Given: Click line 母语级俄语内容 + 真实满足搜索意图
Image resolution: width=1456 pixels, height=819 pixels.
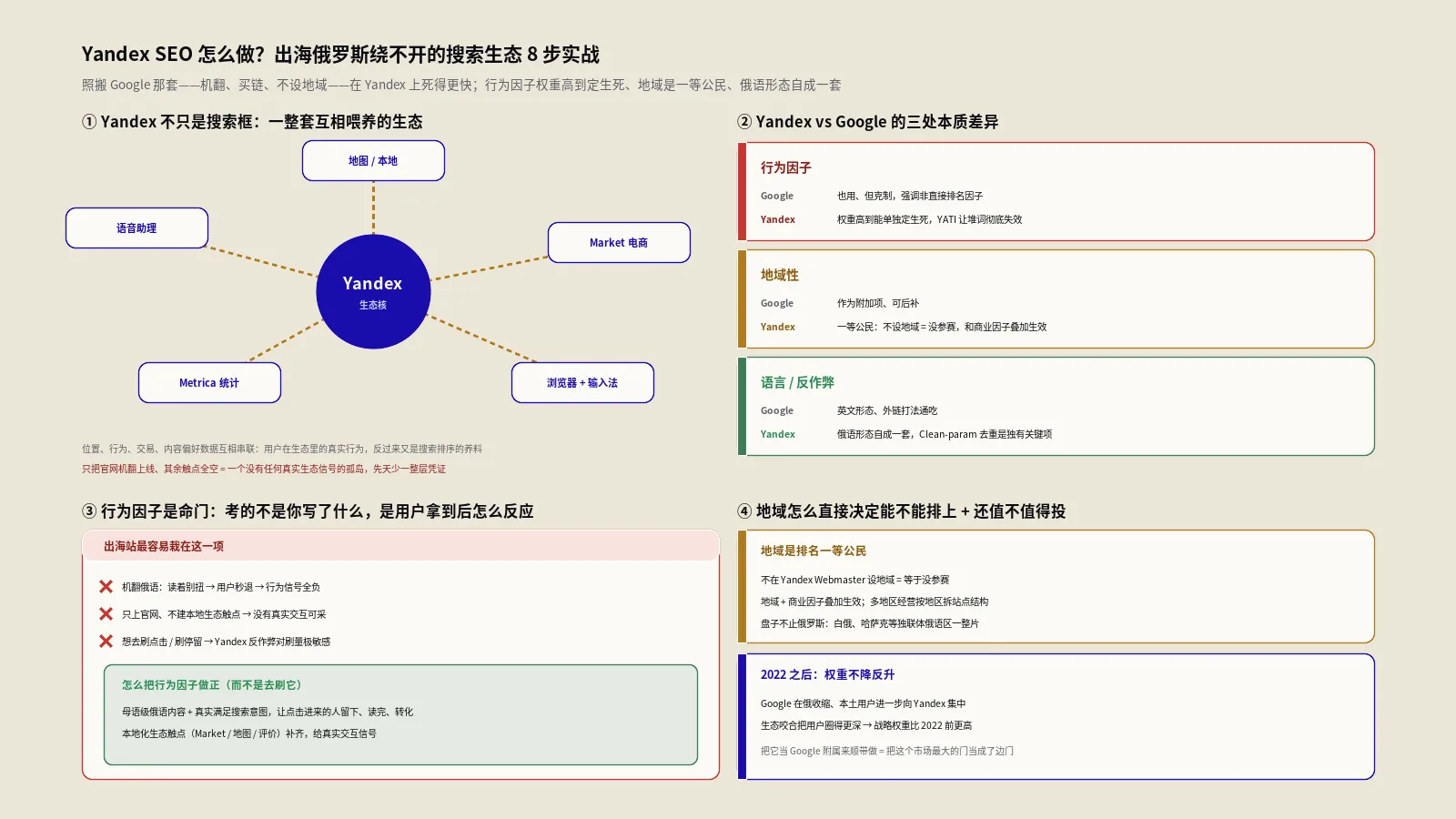Looking at the screenshot, I should (268, 712).
